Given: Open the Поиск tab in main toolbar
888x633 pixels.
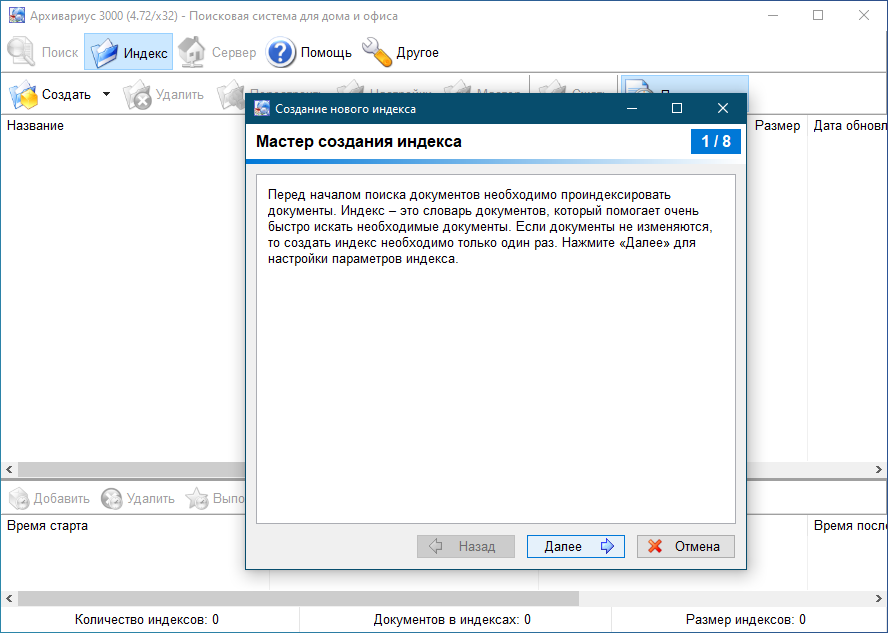Looking at the screenshot, I should 43,52.
